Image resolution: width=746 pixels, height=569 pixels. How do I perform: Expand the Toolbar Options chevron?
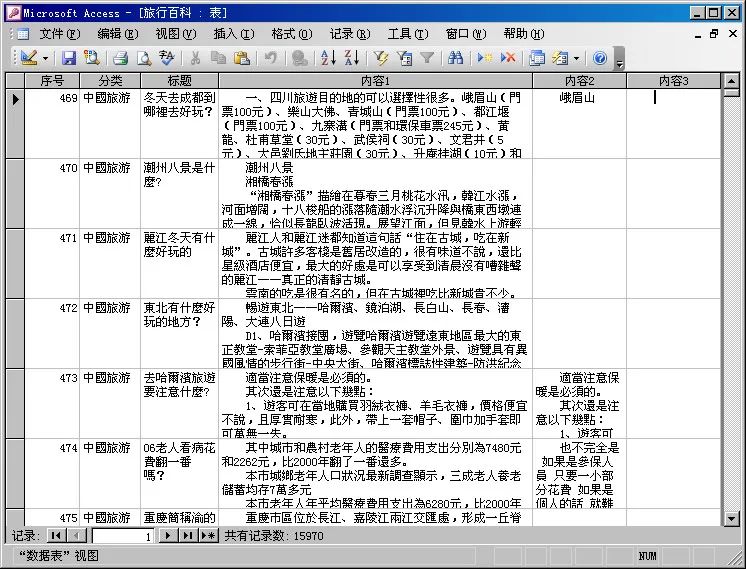[x=619, y=59]
